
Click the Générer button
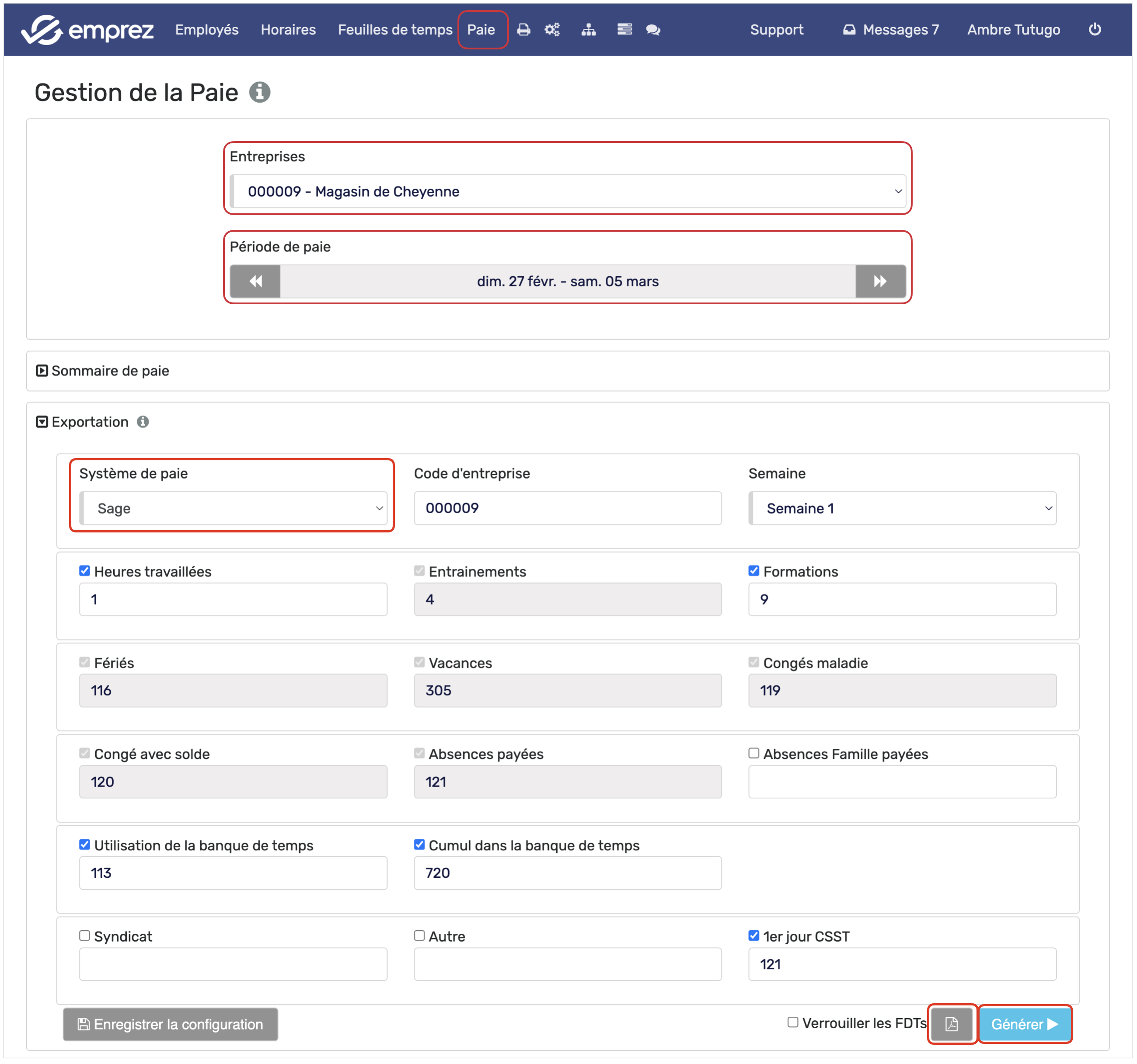[1024, 1024]
